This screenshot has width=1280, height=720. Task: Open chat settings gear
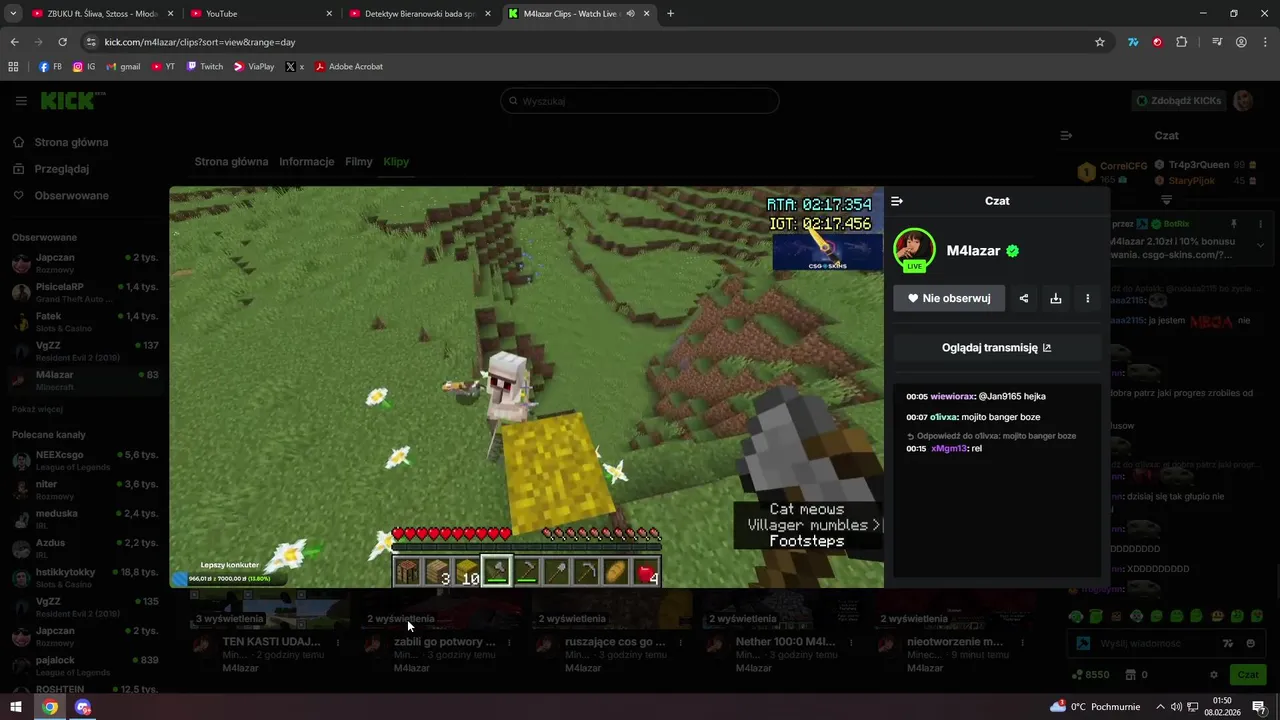coord(1214,675)
